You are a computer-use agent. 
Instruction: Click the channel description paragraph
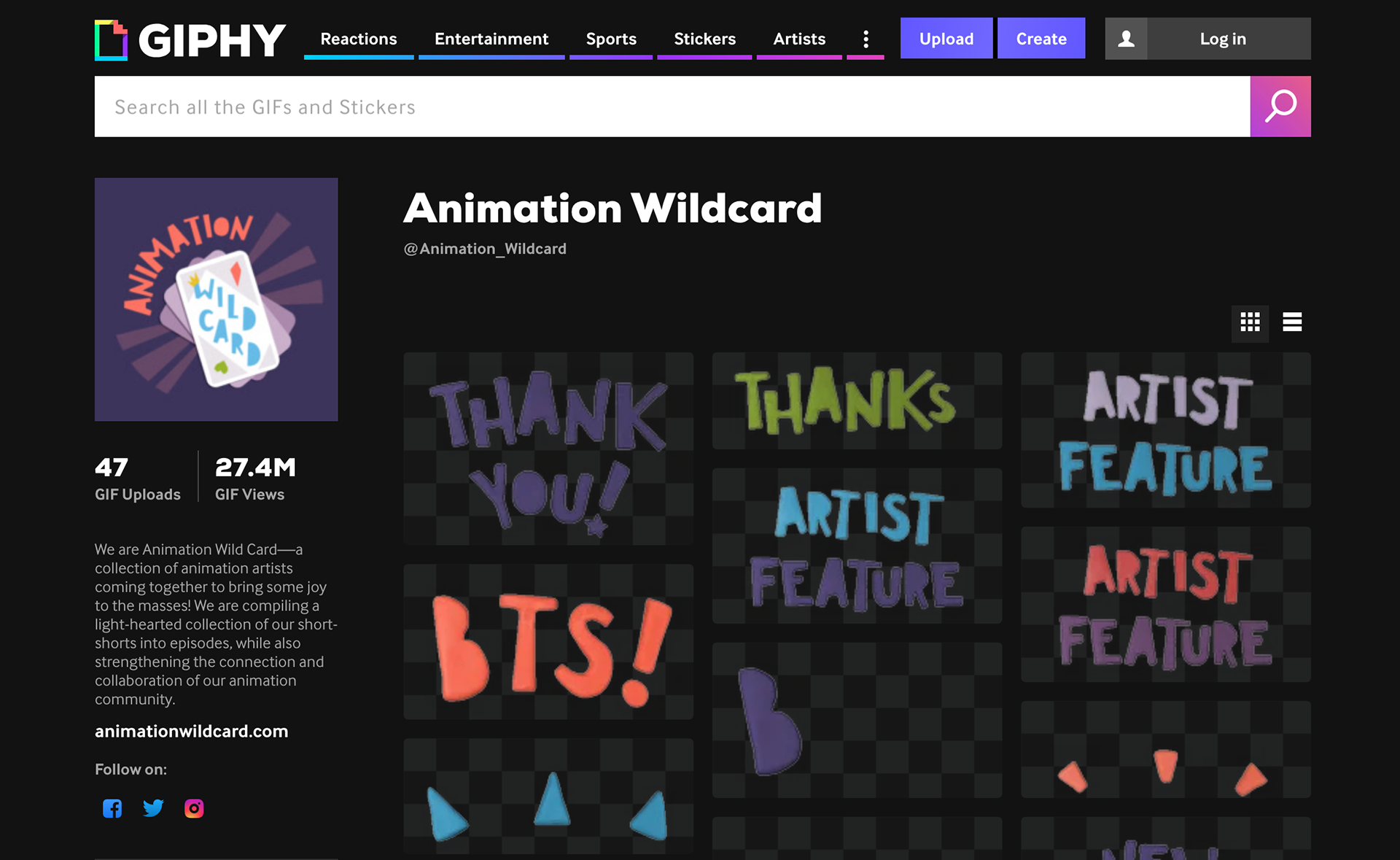(x=216, y=624)
